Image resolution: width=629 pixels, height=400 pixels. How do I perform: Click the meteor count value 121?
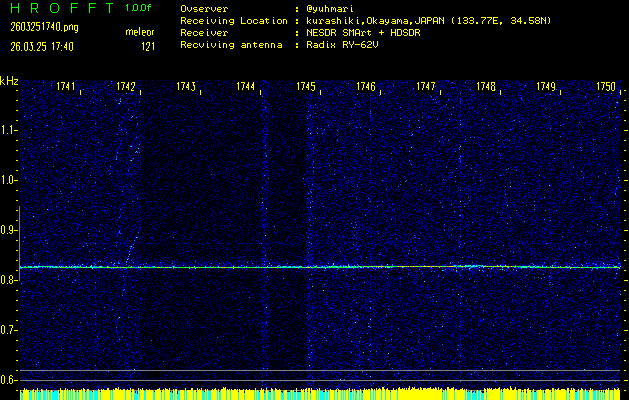tap(147, 46)
